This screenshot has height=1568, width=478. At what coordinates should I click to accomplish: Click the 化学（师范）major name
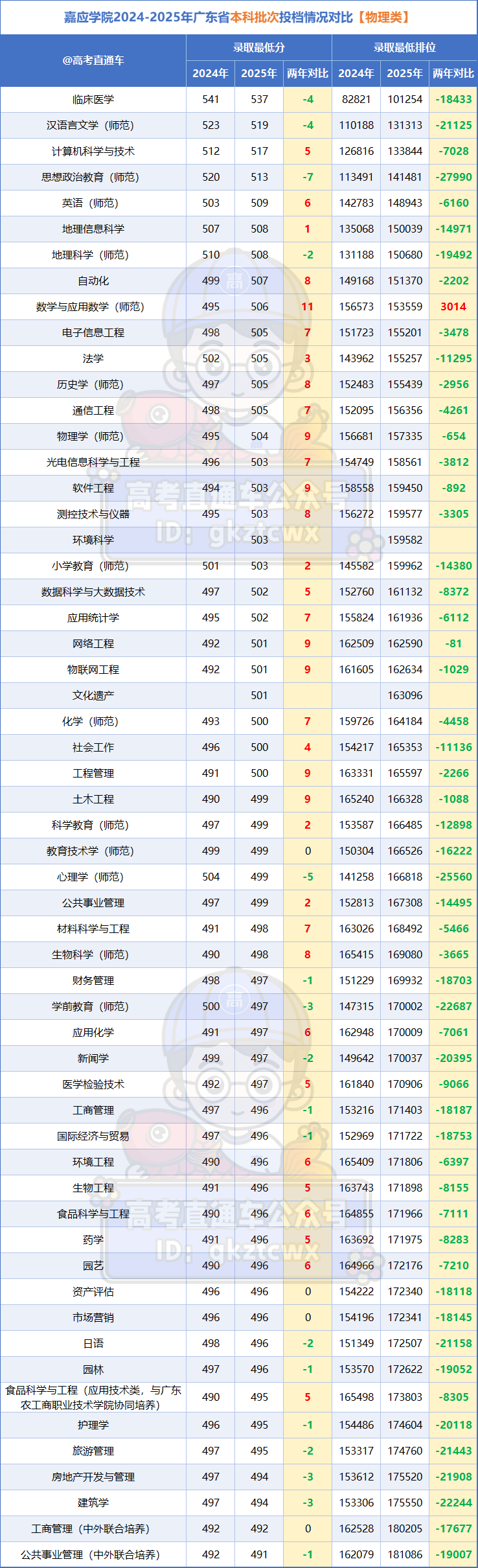[93, 721]
